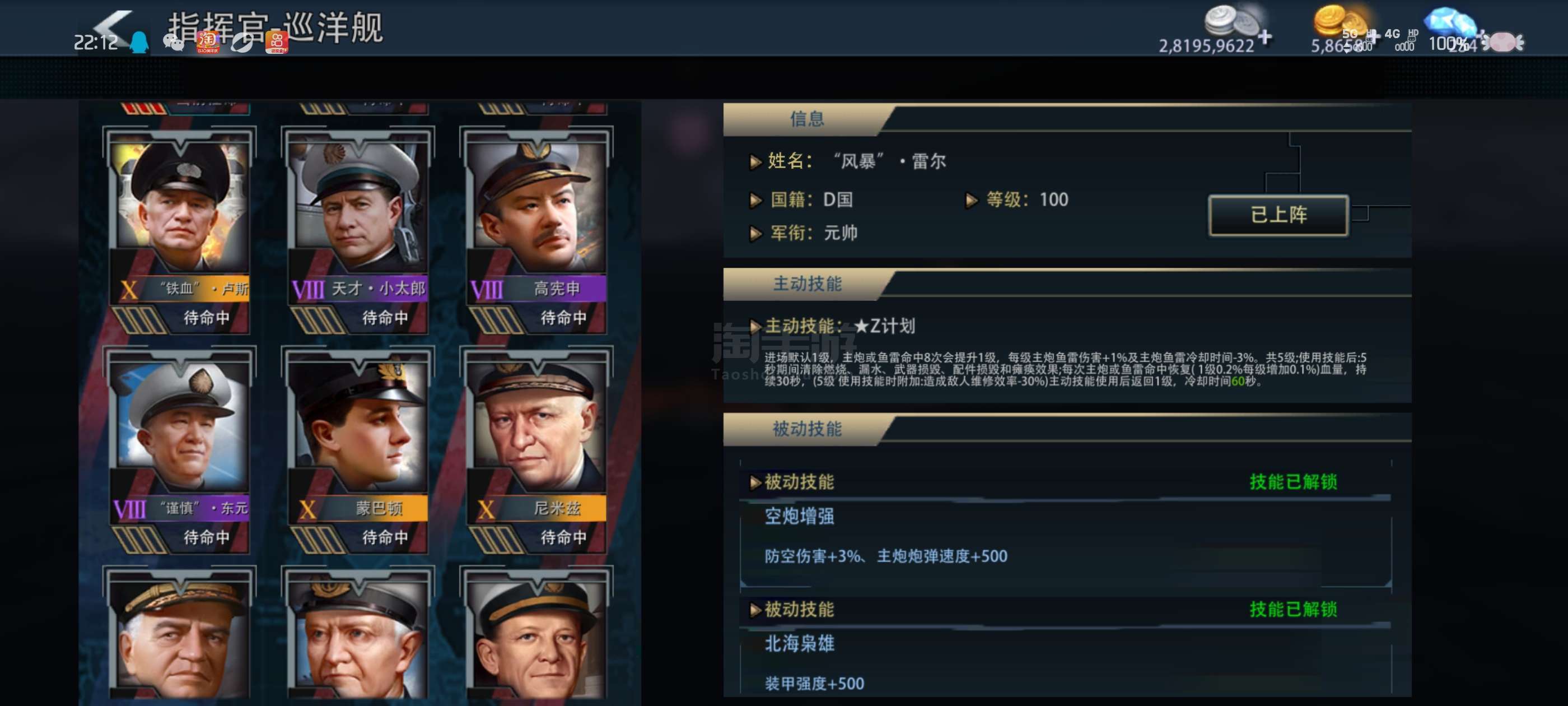Screen dimensions: 1568x706
Task: Expand the 北海枭雄 passive skill arrow
Action: point(755,610)
